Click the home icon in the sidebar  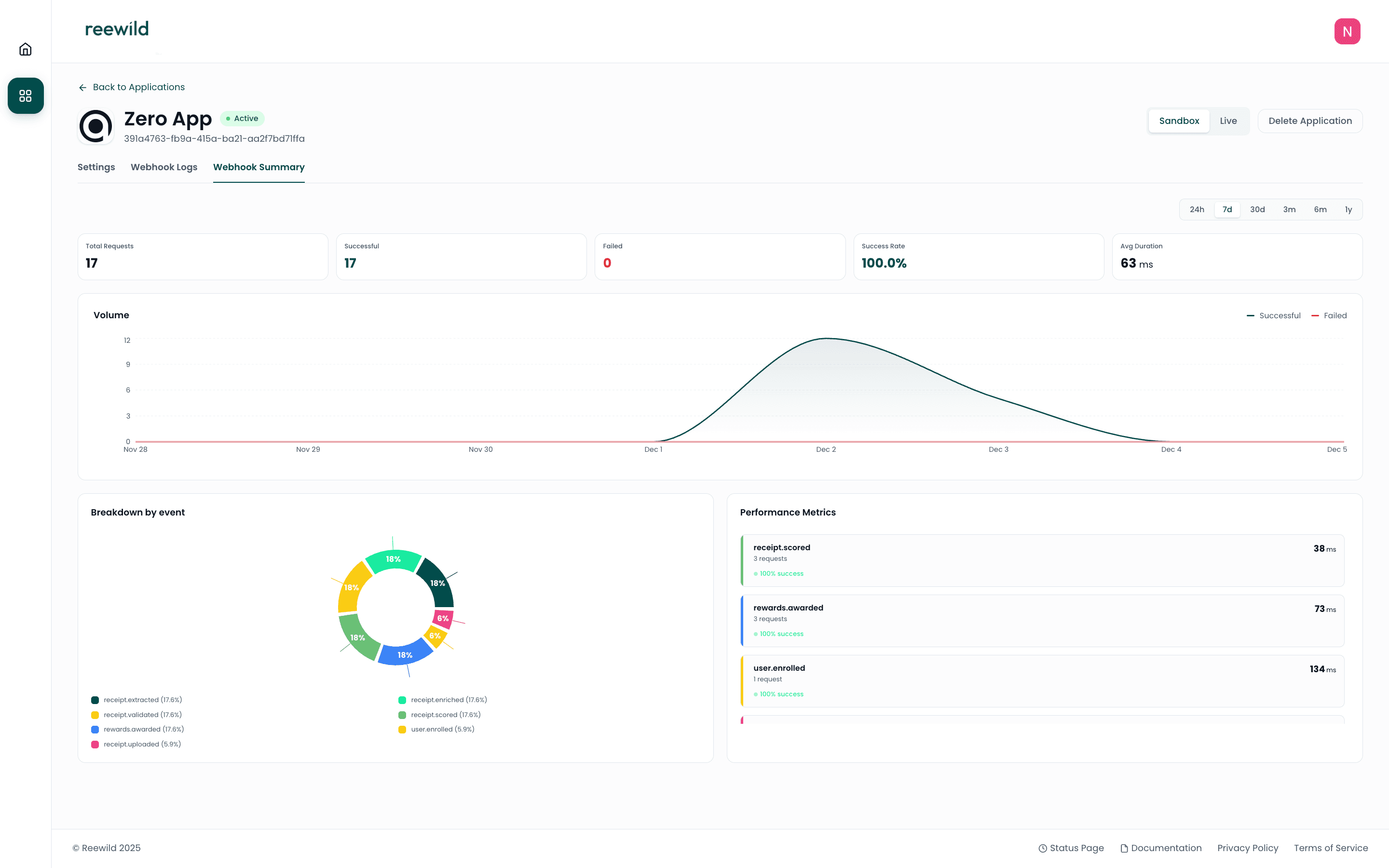(x=25, y=49)
